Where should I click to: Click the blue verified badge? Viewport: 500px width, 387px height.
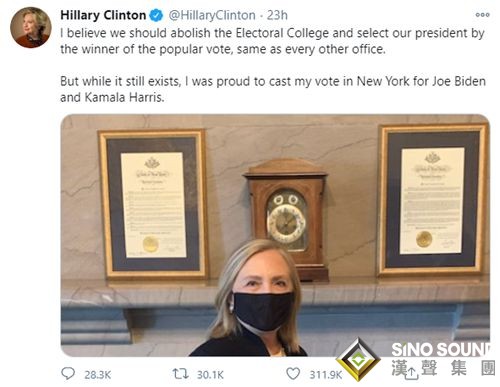[x=156, y=16]
